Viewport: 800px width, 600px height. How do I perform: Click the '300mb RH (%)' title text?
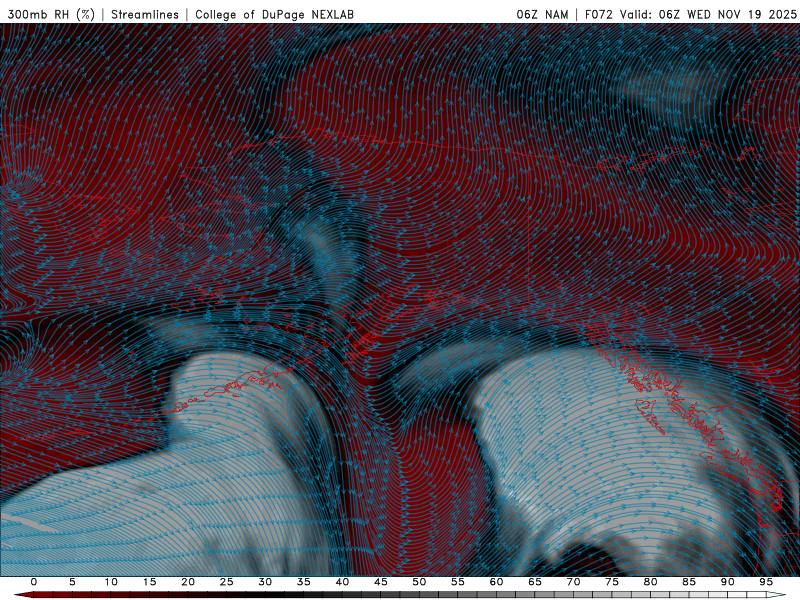pyautogui.click(x=51, y=14)
